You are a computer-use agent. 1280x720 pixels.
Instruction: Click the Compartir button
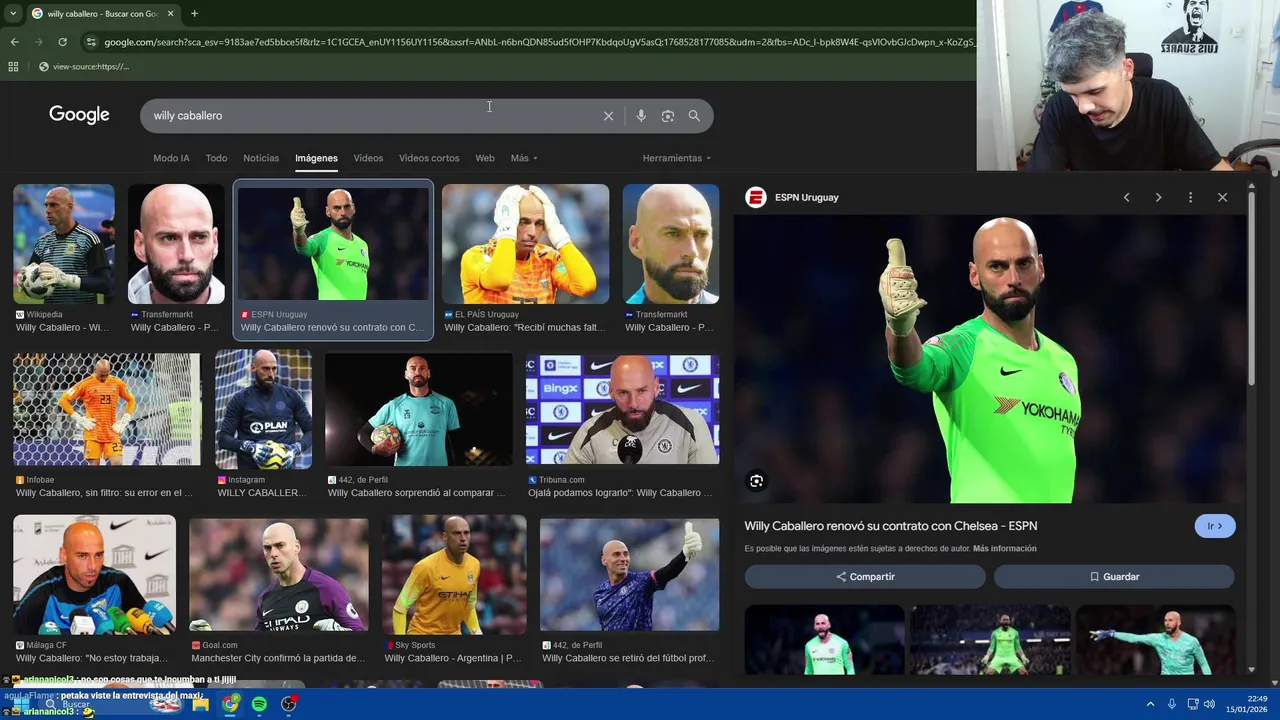(x=865, y=577)
